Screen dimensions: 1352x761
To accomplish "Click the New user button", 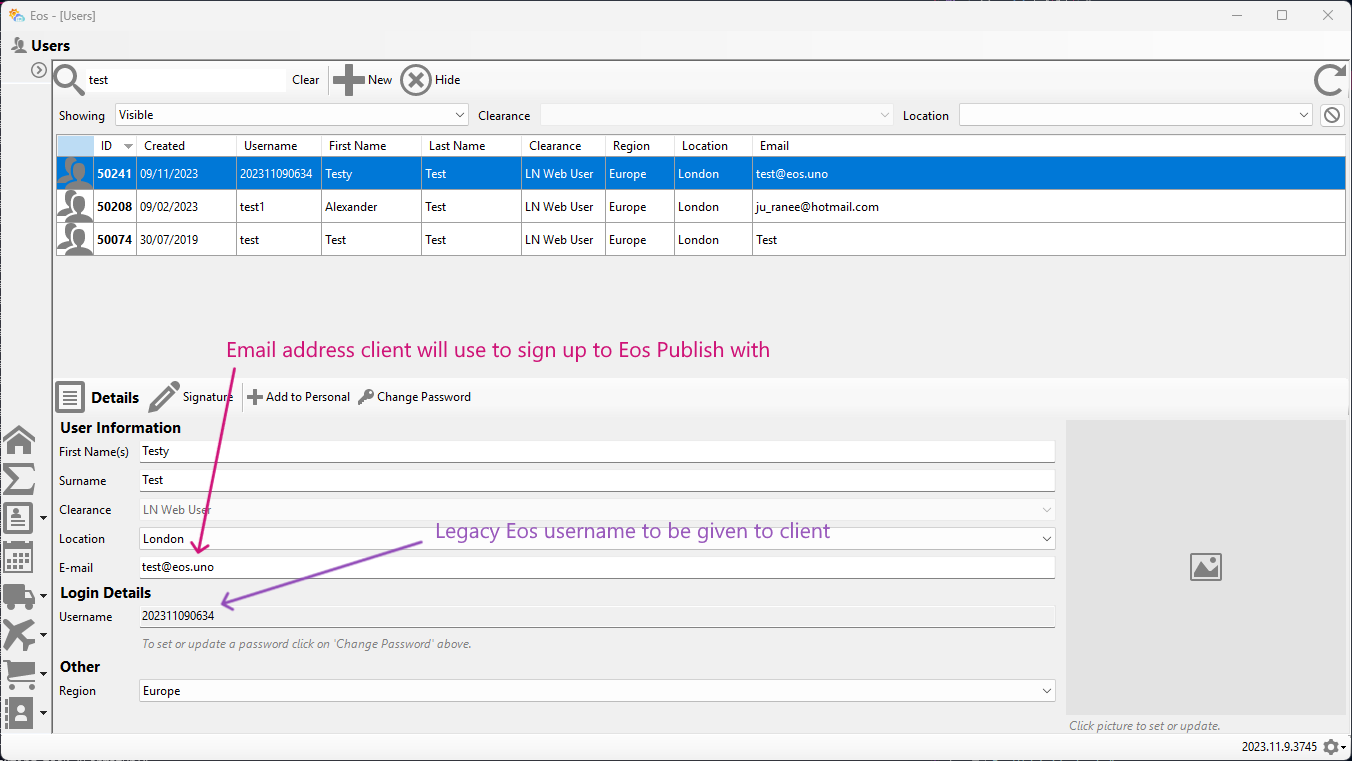I will [363, 80].
